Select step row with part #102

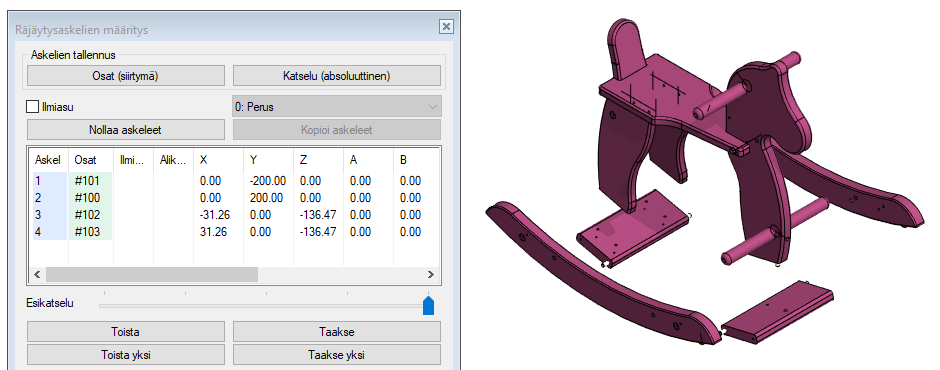tap(234, 215)
